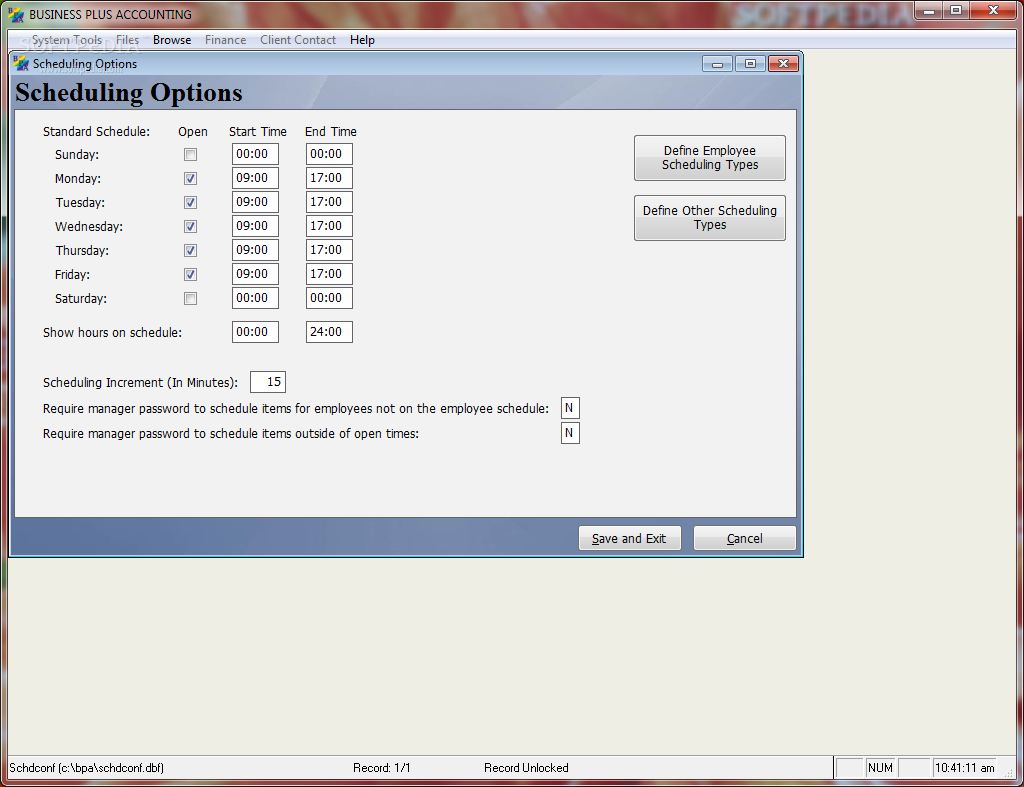Image resolution: width=1024 pixels, height=787 pixels.
Task: Open the Client Contact menu
Action: click(x=298, y=40)
